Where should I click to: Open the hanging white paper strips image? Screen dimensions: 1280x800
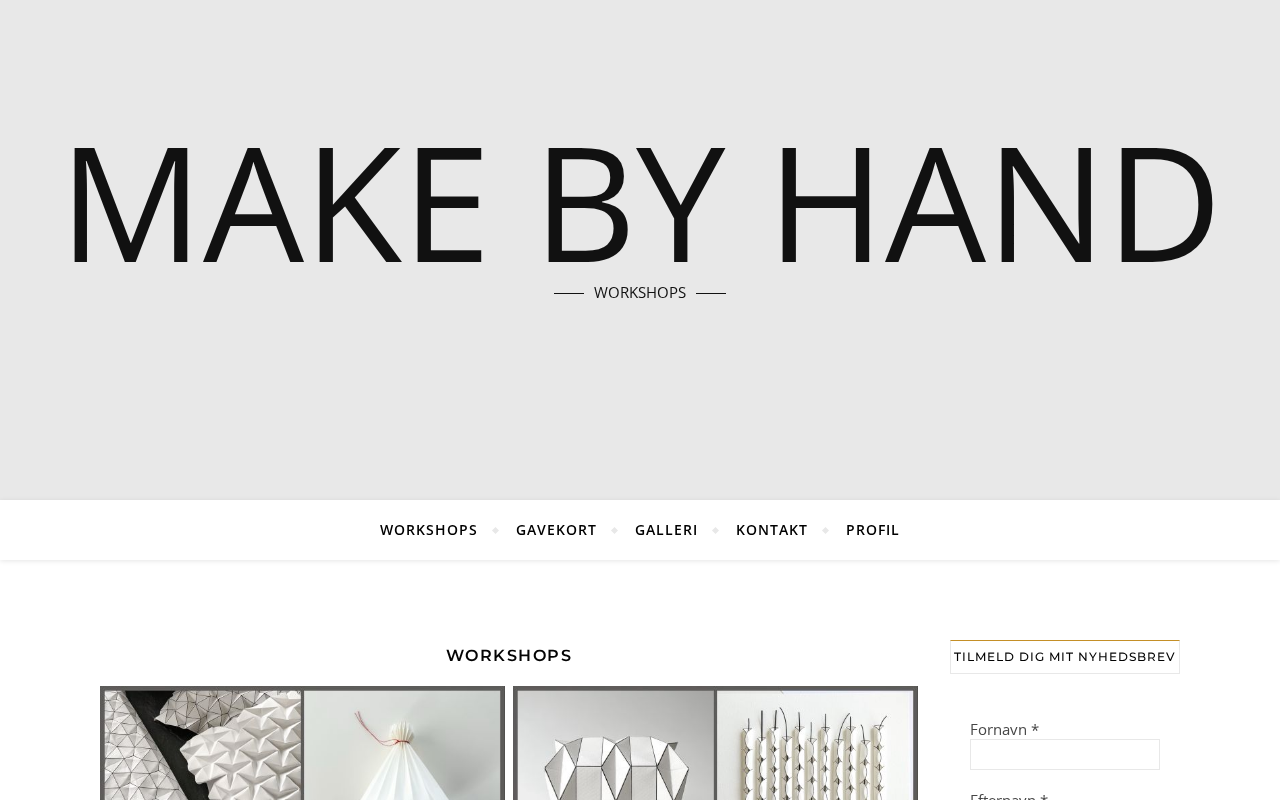click(815, 745)
